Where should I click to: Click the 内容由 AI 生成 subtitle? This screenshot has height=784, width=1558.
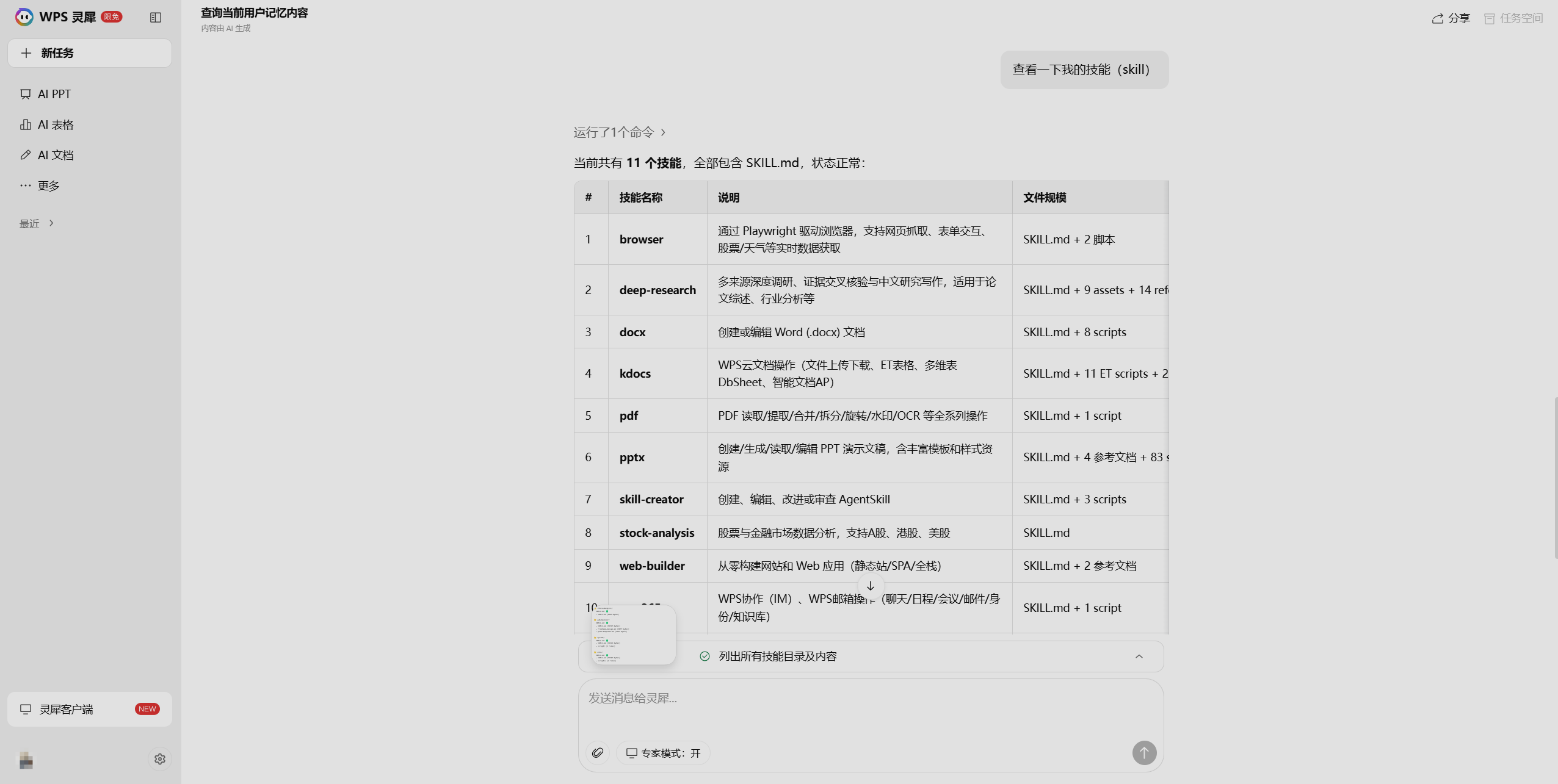[x=226, y=28]
